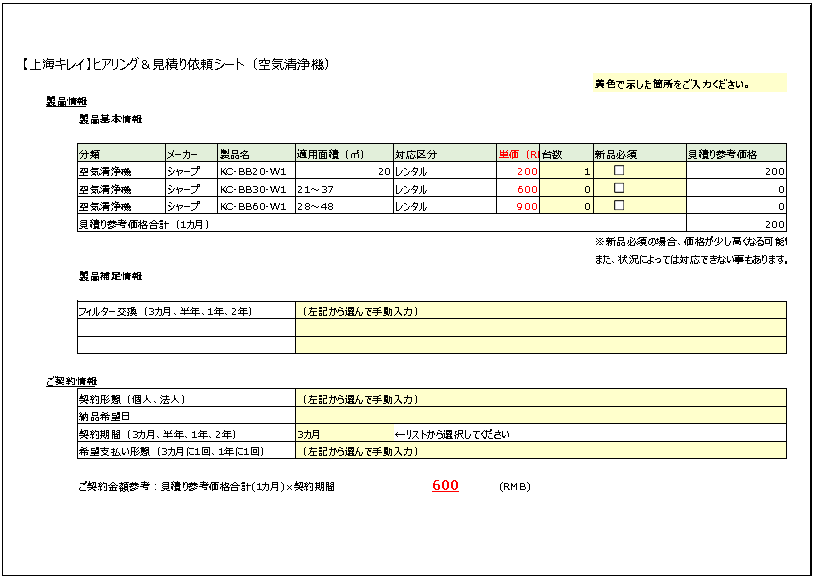Enable the 新品必須 checkbox for KC-BB20-W1
This screenshot has width=813, height=577.
point(617,171)
